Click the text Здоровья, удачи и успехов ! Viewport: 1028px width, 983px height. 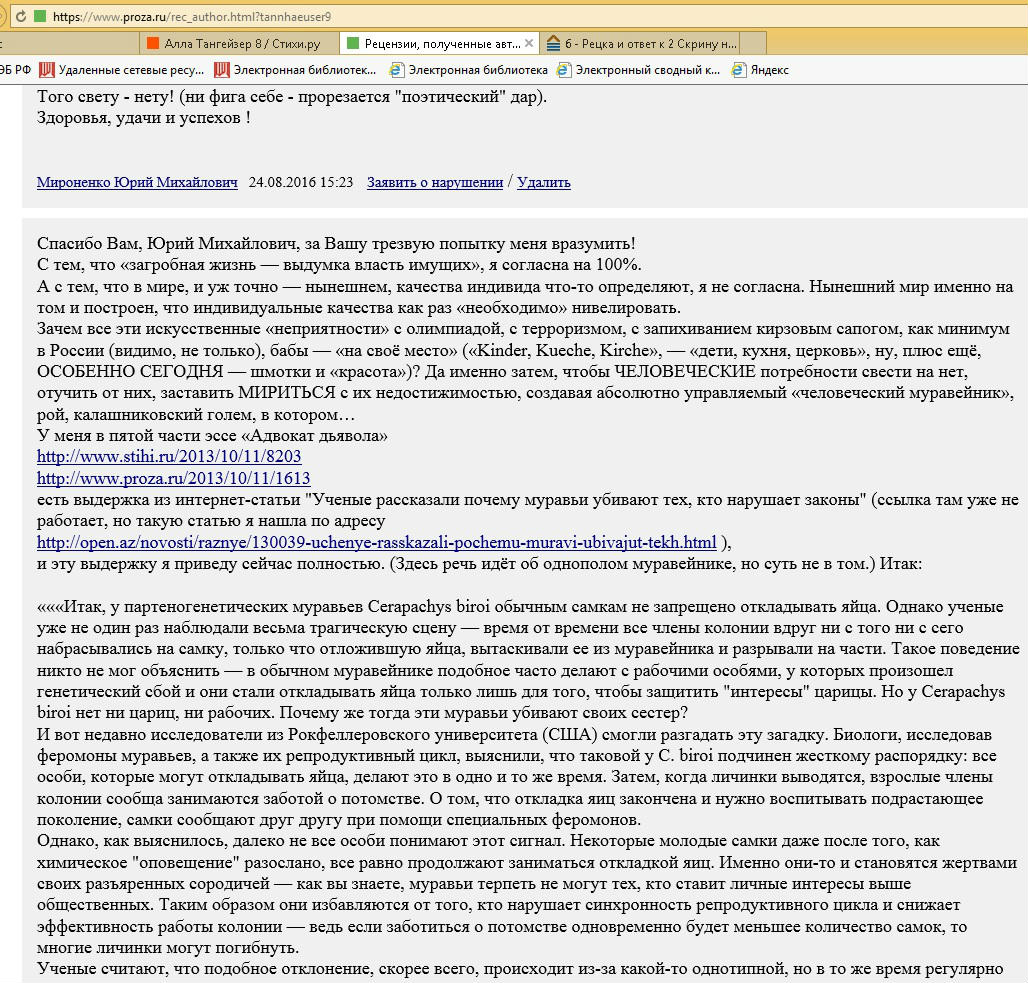coord(144,118)
